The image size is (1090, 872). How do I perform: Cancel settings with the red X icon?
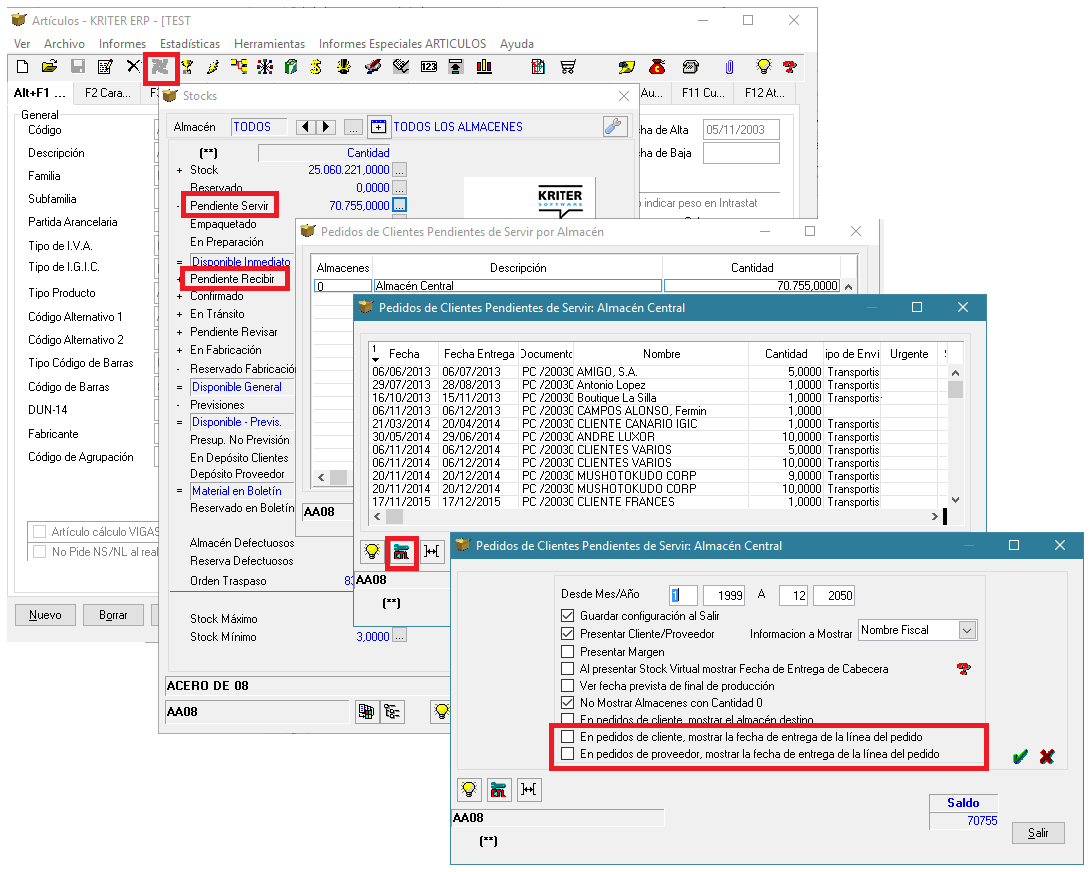pos(1047,757)
